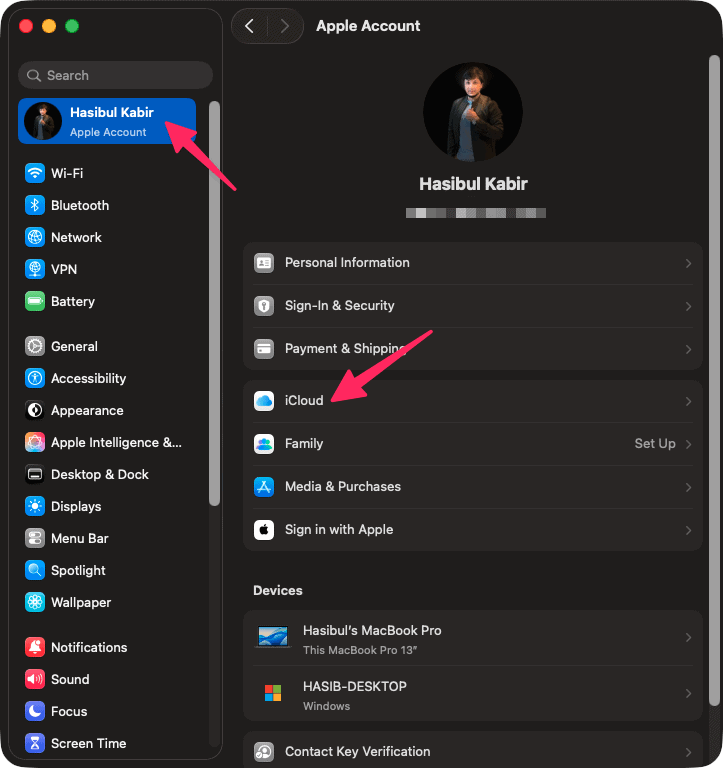Open the Displays sidebar label
Screen dimensions: 723x768
coord(76,506)
